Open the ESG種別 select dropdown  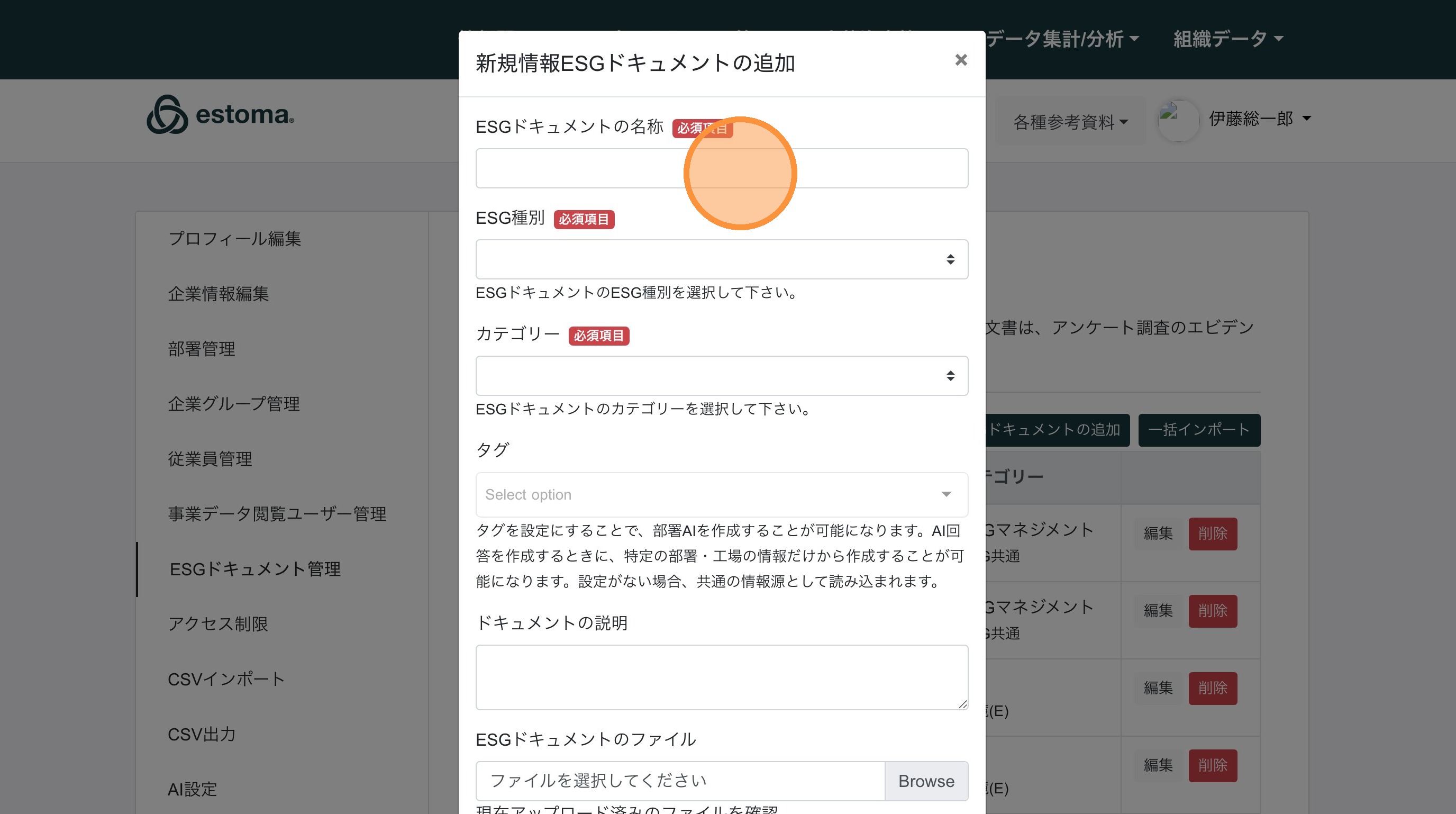[x=721, y=259]
